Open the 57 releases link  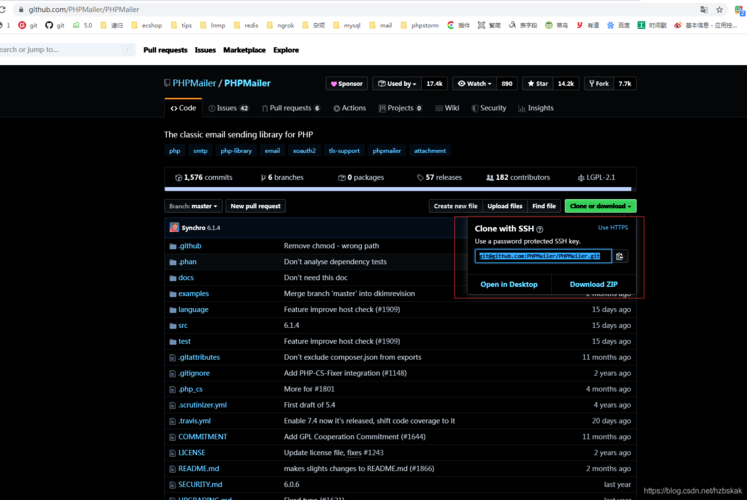click(x=439, y=178)
